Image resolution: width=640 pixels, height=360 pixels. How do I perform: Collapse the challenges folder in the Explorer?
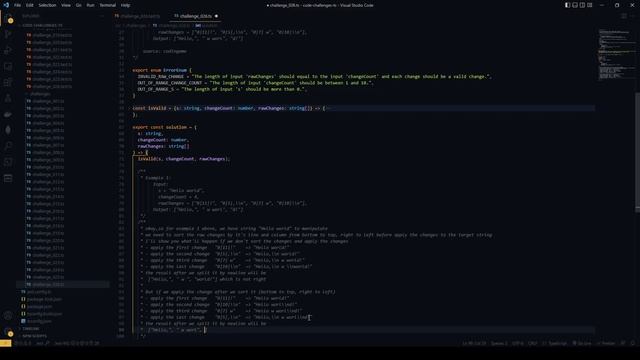click(40, 94)
